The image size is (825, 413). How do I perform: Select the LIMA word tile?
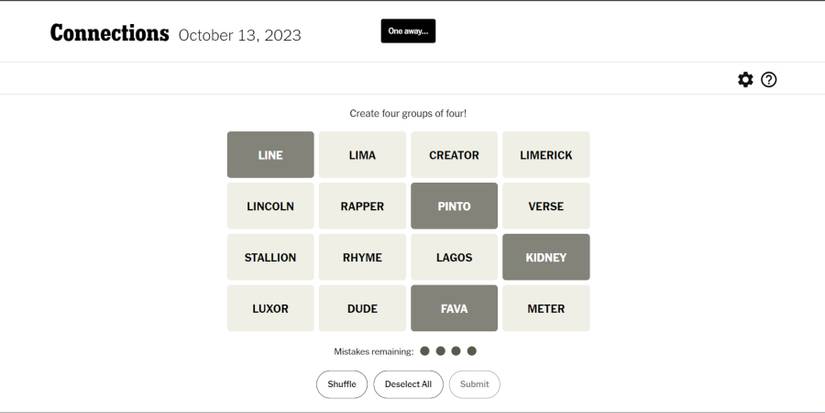[x=362, y=155]
